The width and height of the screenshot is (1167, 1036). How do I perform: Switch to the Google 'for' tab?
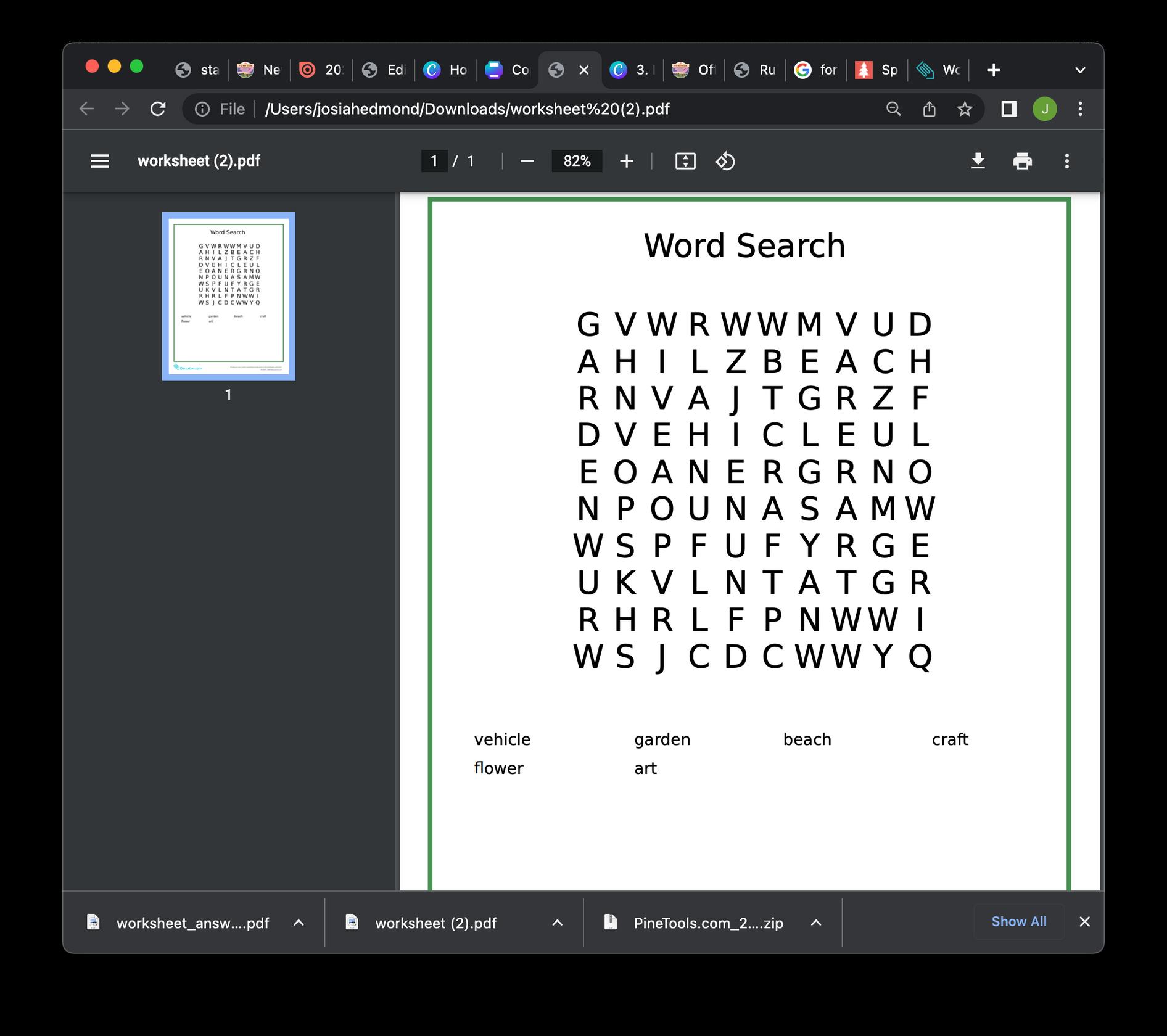point(815,70)
